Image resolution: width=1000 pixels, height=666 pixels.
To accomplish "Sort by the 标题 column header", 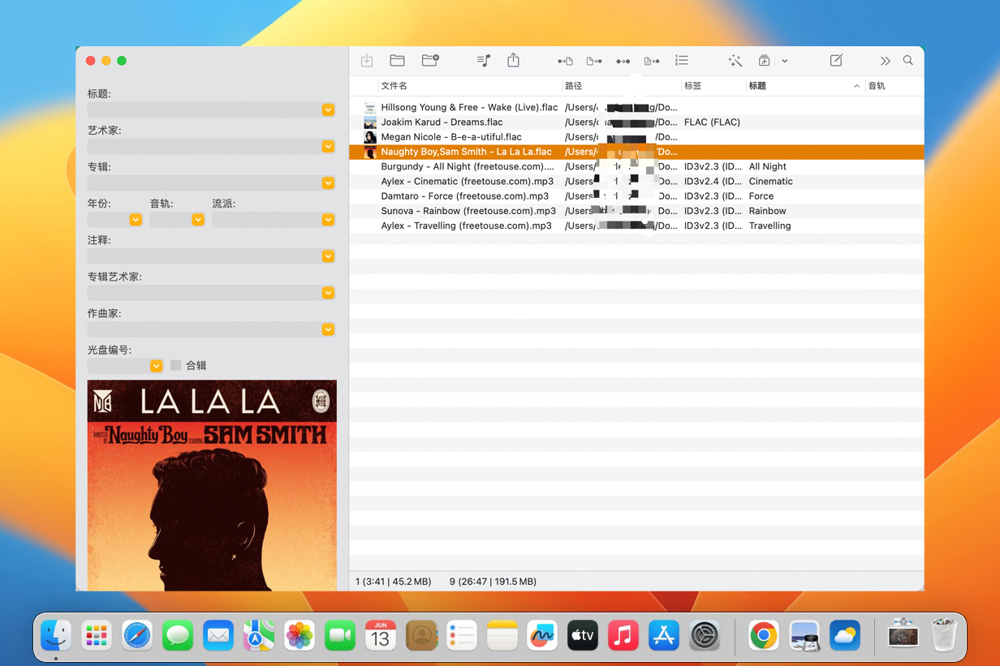I will (758, 85).
